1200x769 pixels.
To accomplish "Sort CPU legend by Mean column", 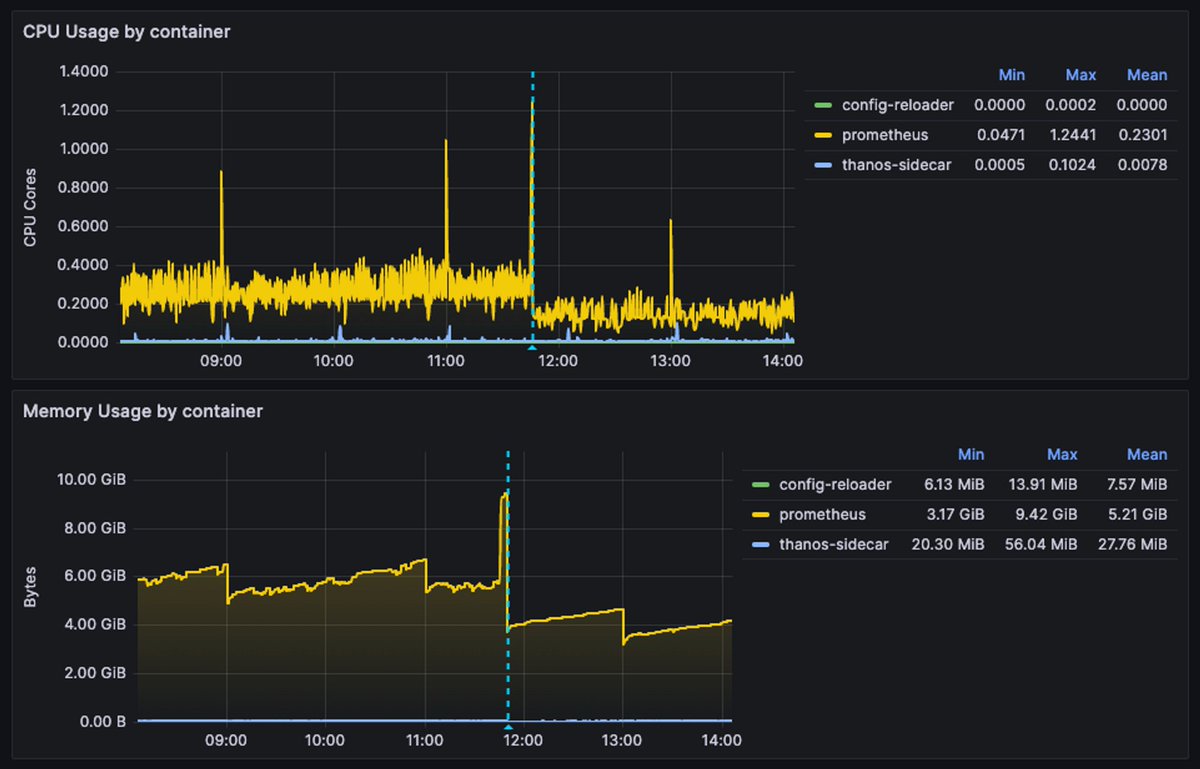I will pos(1147,75).
